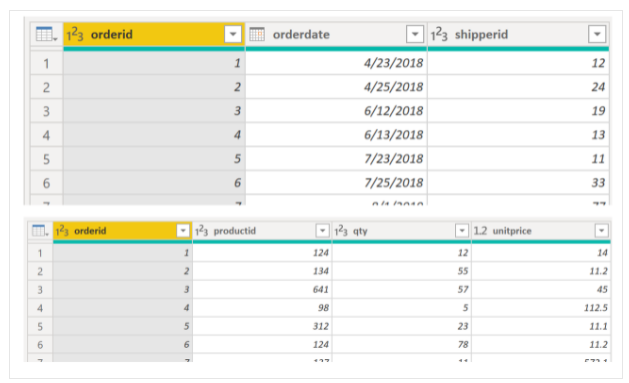Select the shipperid cell with value 19
The image size is (629, 383).
click(518, 111)
